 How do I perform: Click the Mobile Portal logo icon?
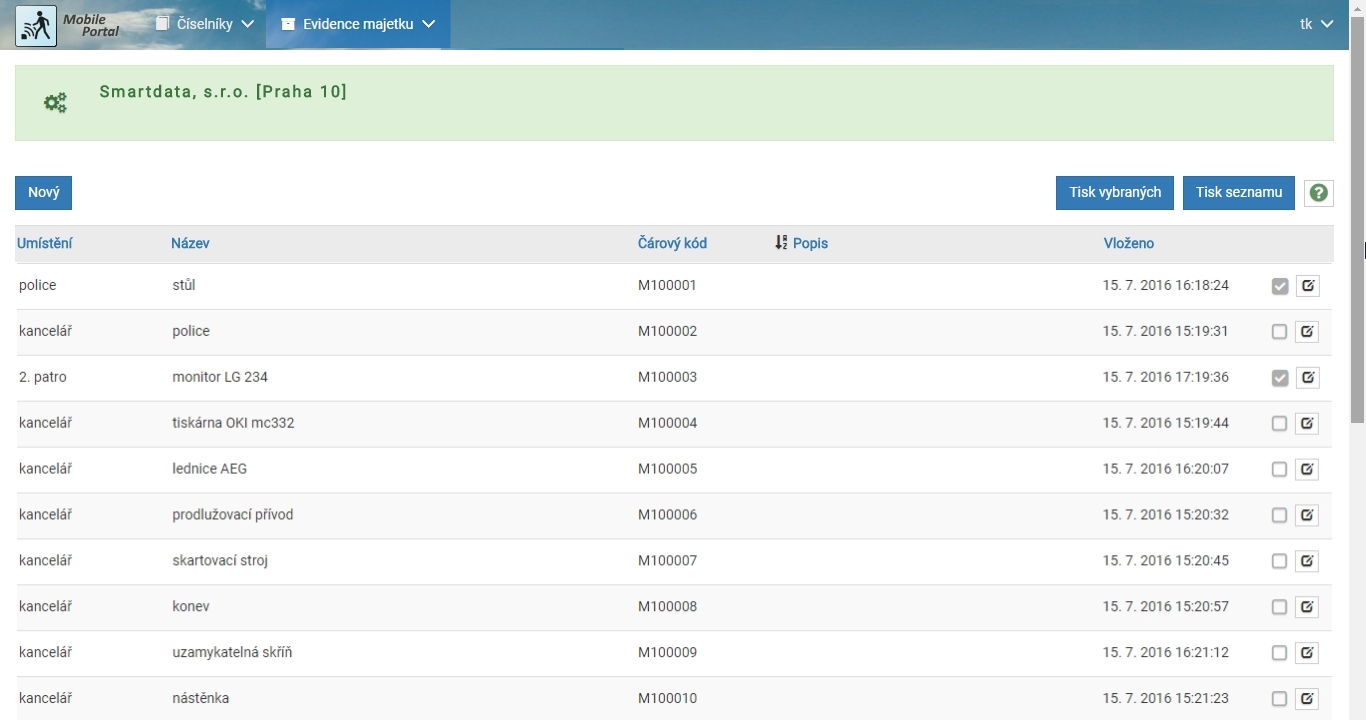click(x=36, y=25)
